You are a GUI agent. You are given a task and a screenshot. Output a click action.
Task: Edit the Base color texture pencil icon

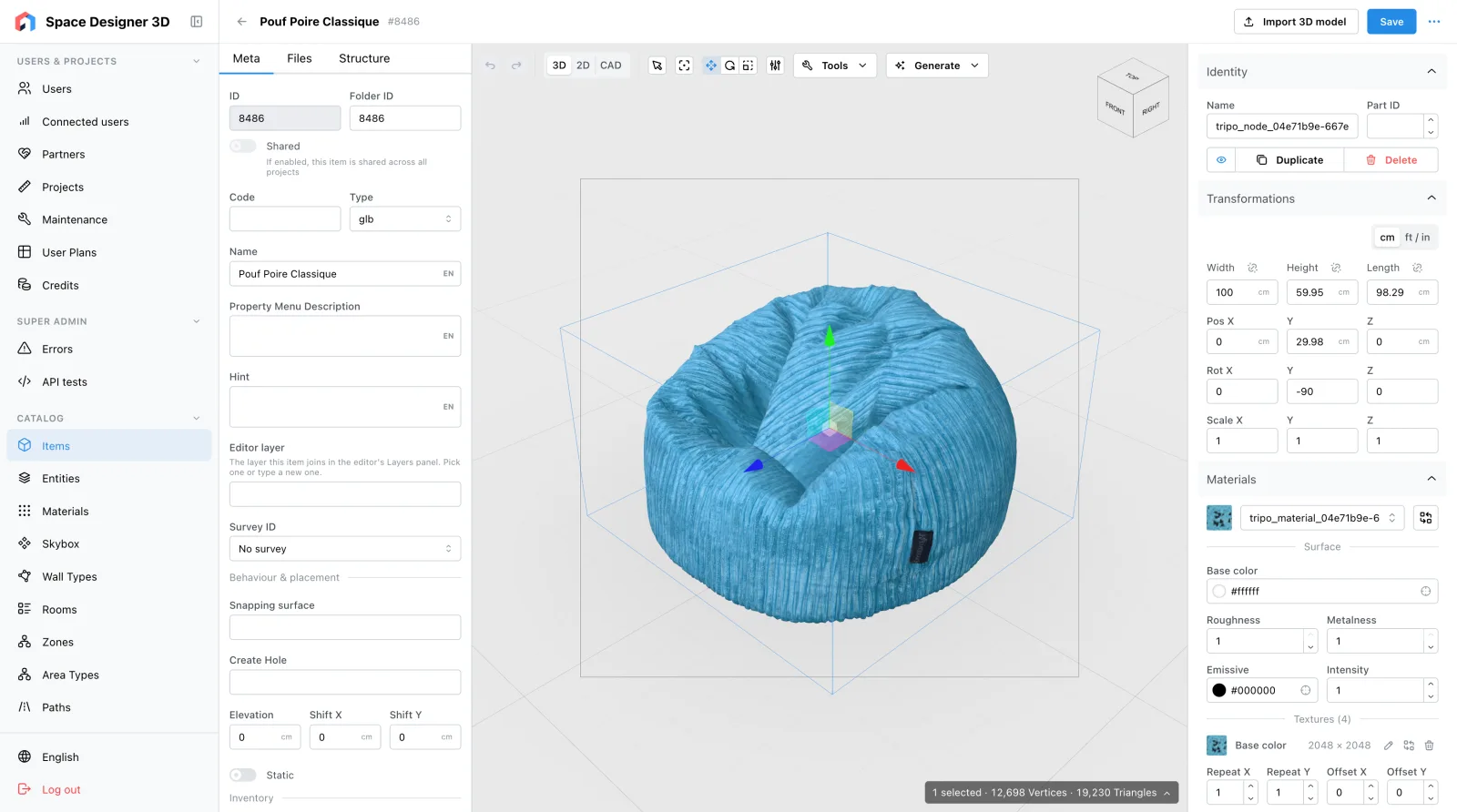point(1389,746)
